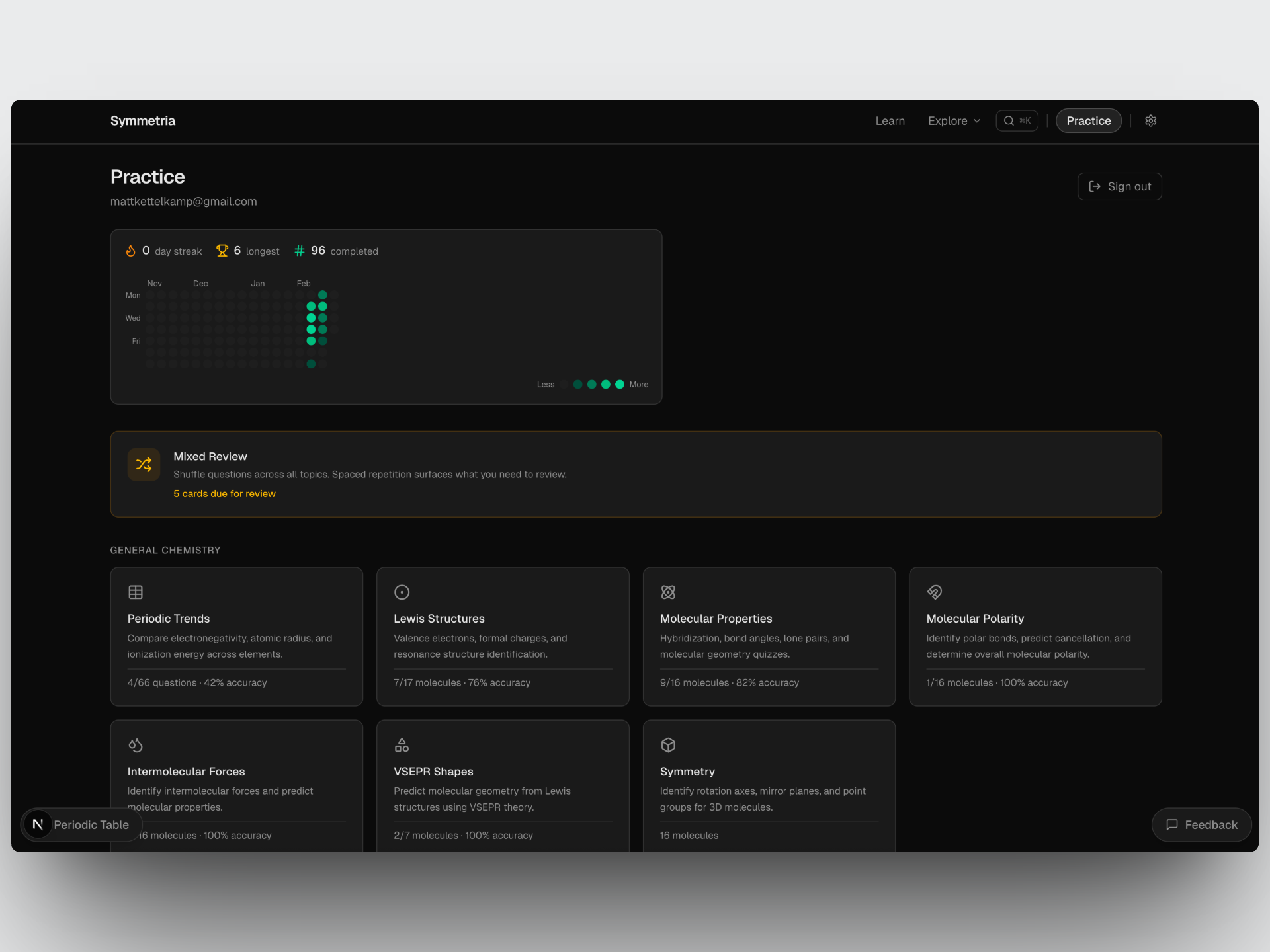Viewport: 1270px width, 952px height.
Task: Open the Feedback button
Action: tap(1201, 824)
